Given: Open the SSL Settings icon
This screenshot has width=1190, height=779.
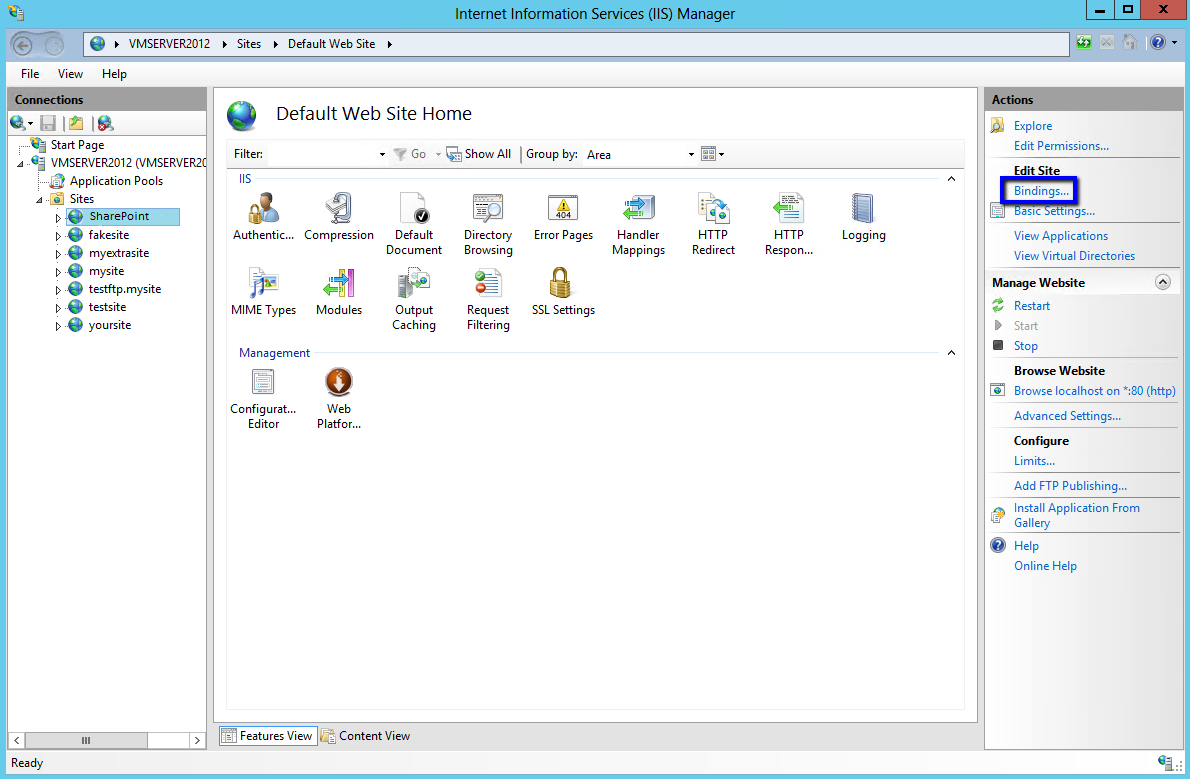Looking at the screenshot, I should 562,291.
